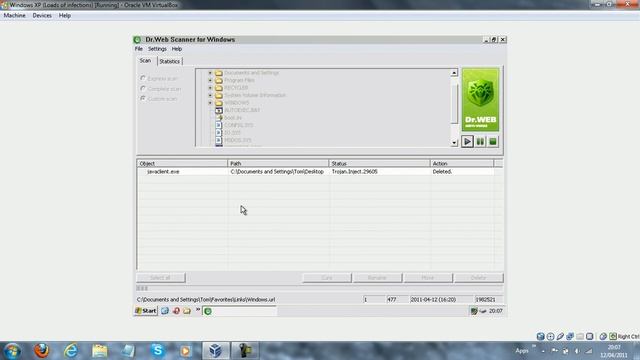Click the Cure button

click(x=327, y=278)
